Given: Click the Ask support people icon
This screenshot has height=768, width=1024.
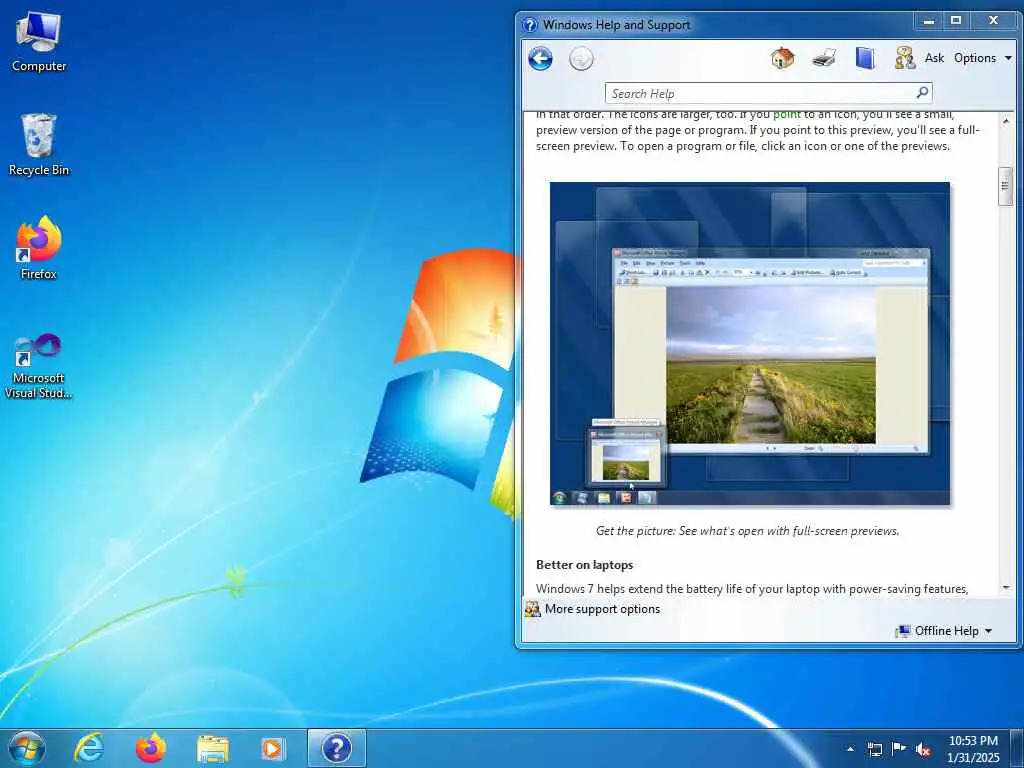Looking at the screenshot, I should [905, 58].
